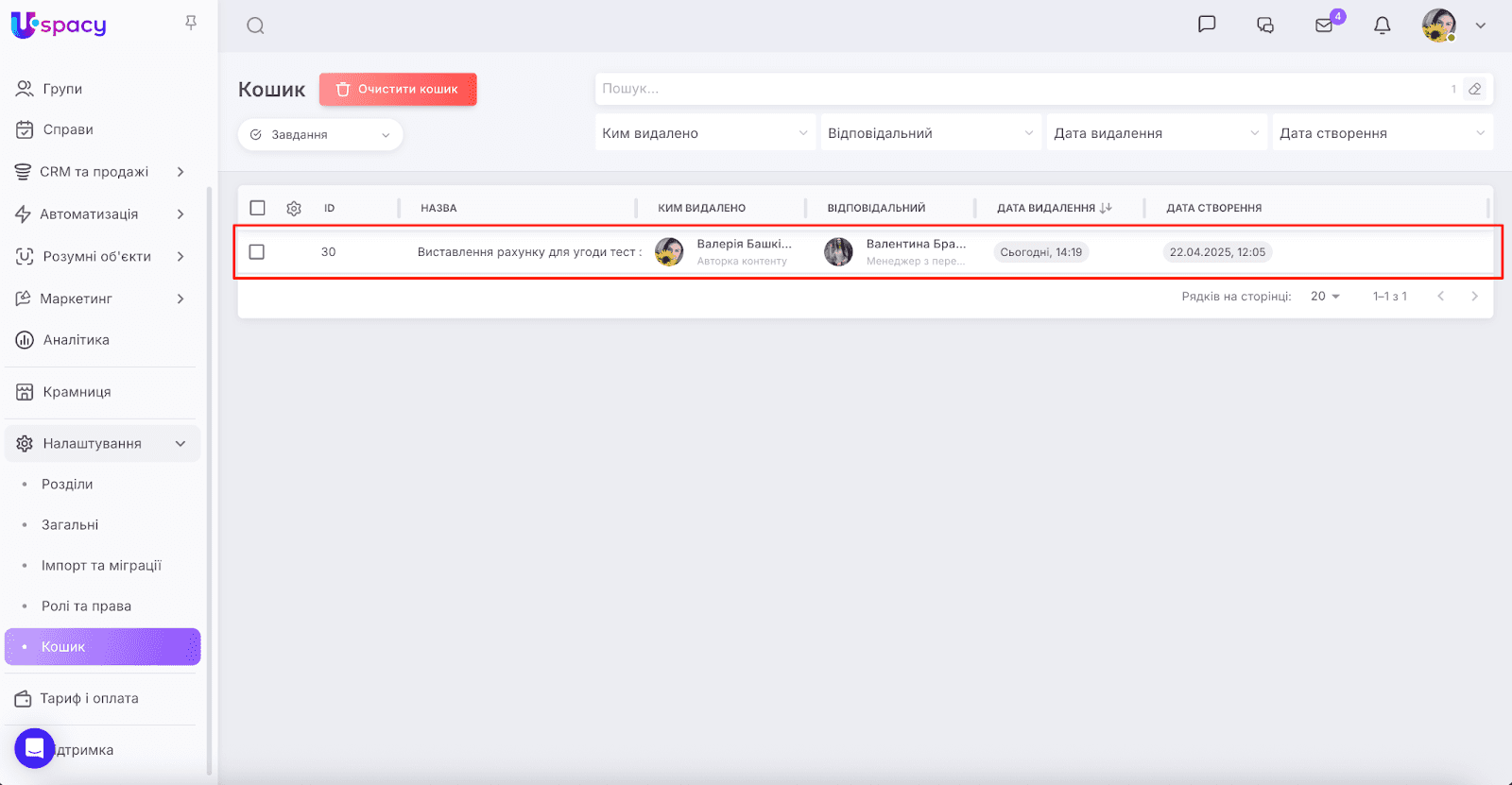
Task: Click the Налаштування gear icon
Action: [25, 444]
